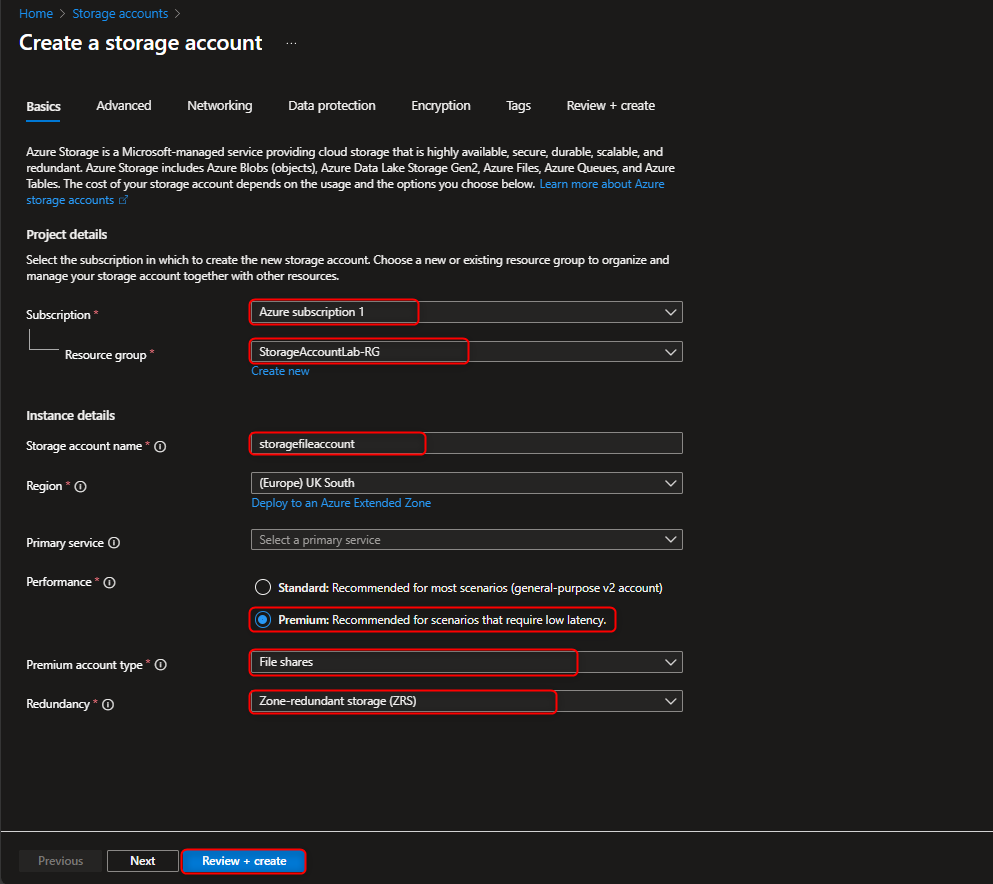The height and width of the screenshot is (884, 993).
Task: Open the Select a primary service dropdown
Action: [x=671, y=539]
